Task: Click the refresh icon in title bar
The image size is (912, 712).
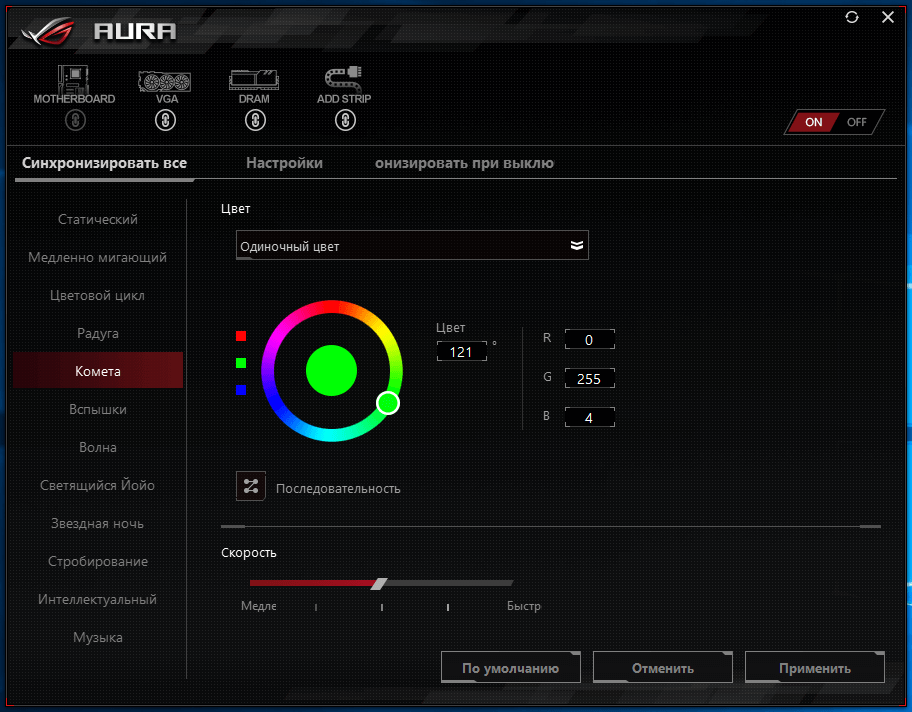Action: tap(852, 17)
